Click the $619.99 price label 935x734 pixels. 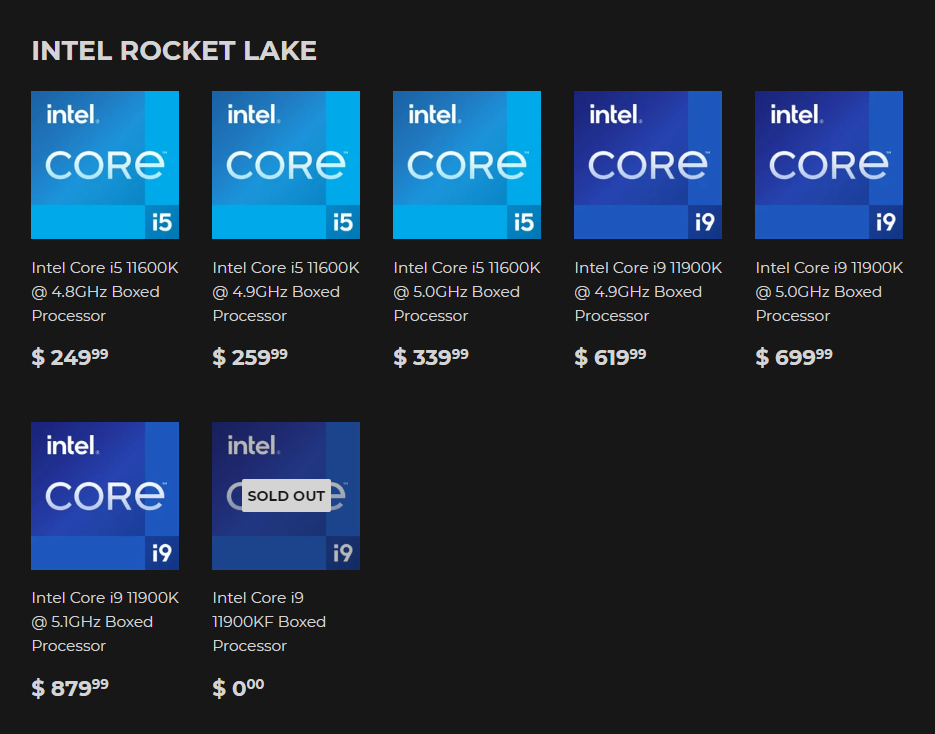click(610, 357)
